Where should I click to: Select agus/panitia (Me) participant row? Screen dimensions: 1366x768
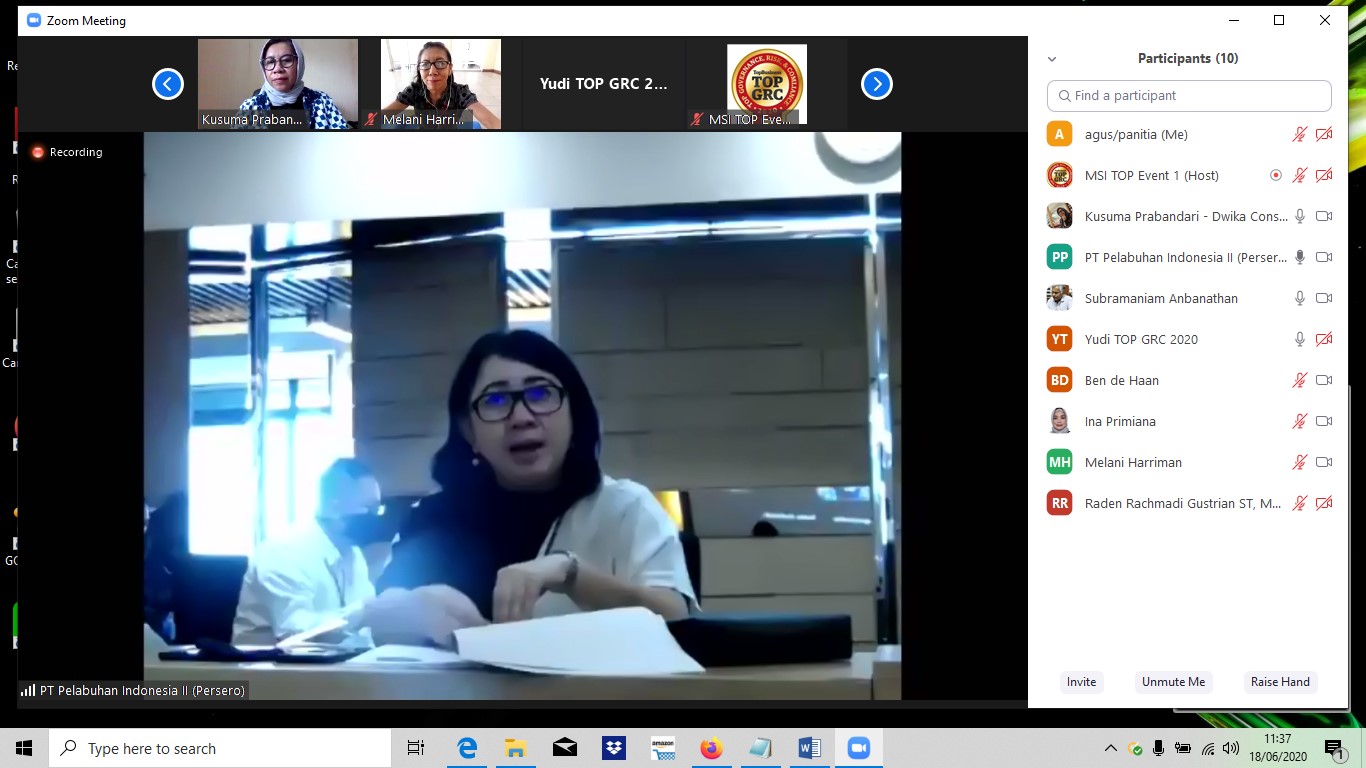[1189, 134]
